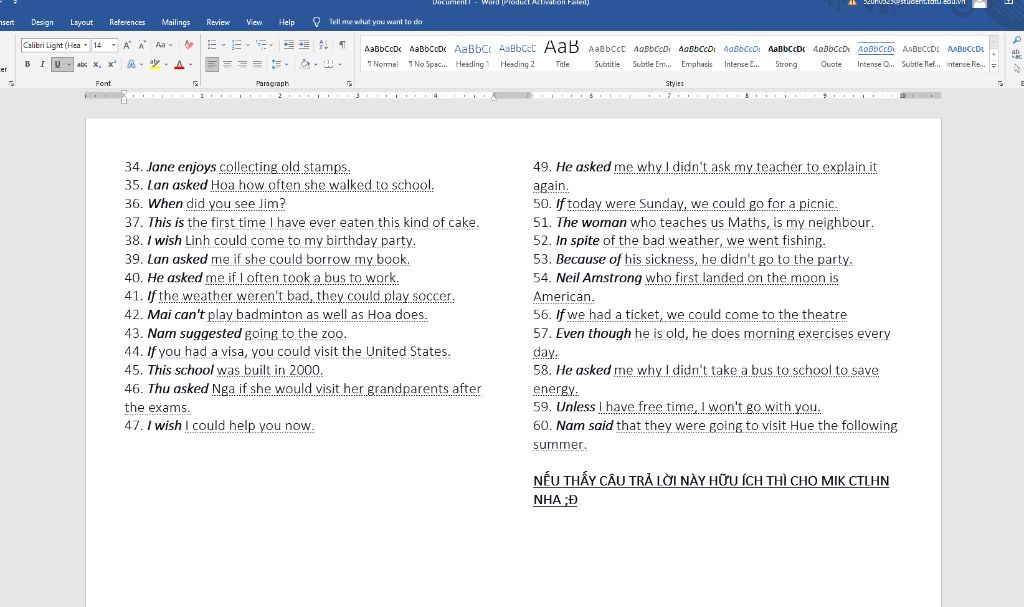The image size is (1024, 607).
Task: Apply the Strong style
Action: [x=786, y=55]
